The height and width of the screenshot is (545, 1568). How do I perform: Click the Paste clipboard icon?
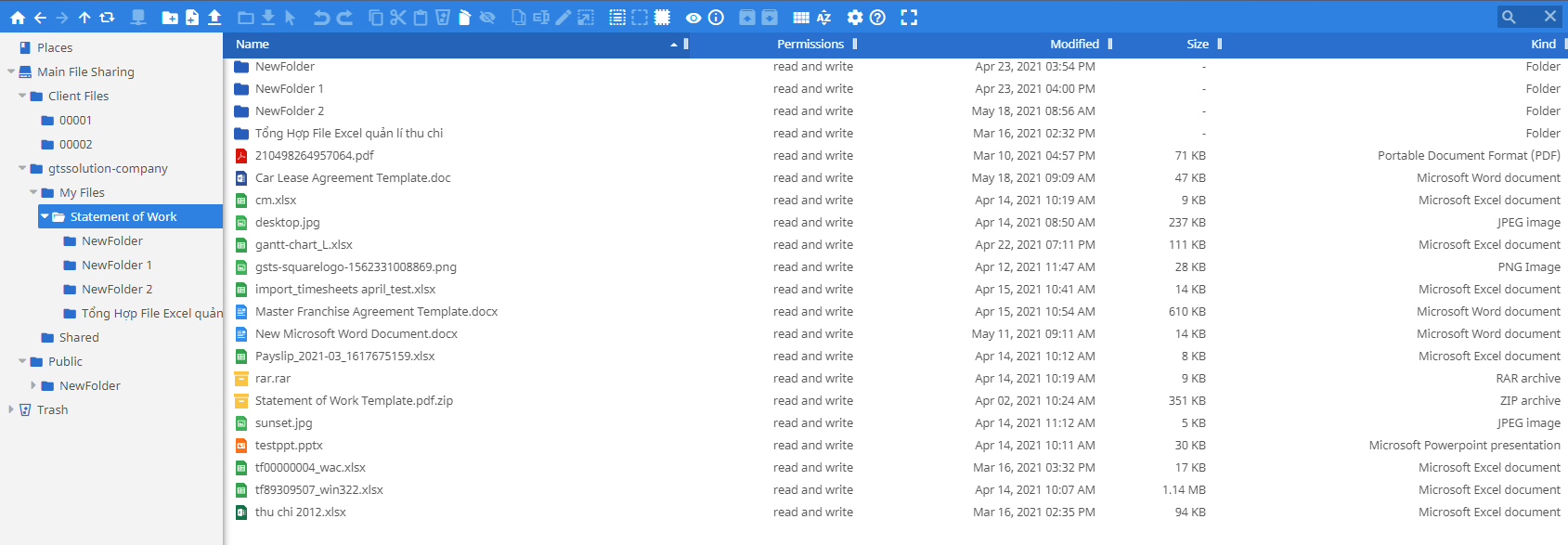pos(421,17)
